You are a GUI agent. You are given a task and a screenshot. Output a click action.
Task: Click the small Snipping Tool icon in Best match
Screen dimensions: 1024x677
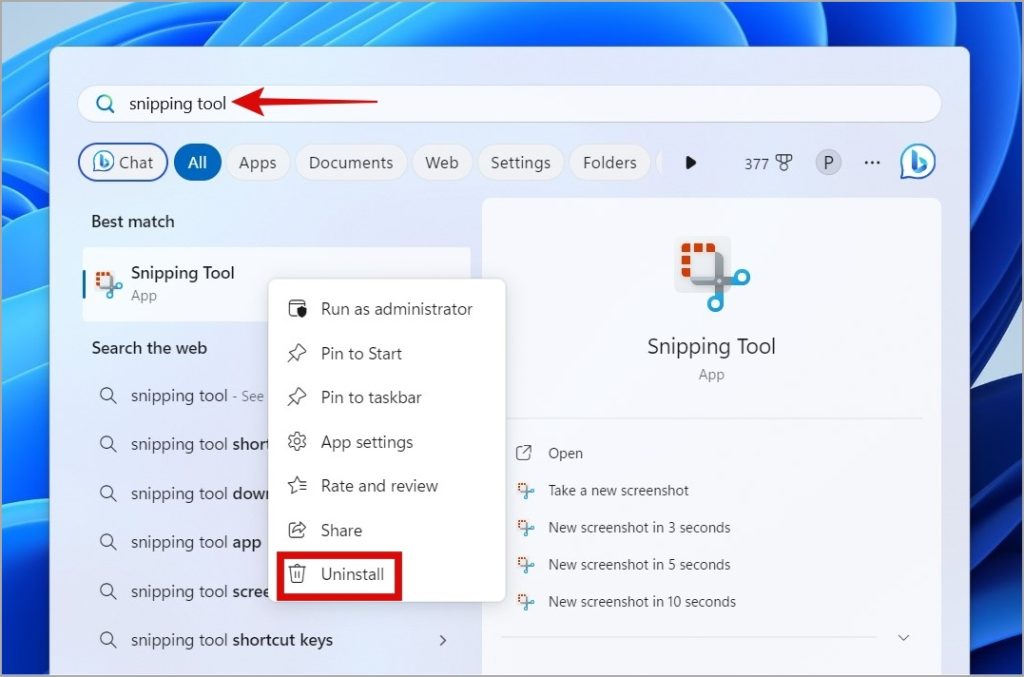[x=108, y=284]
